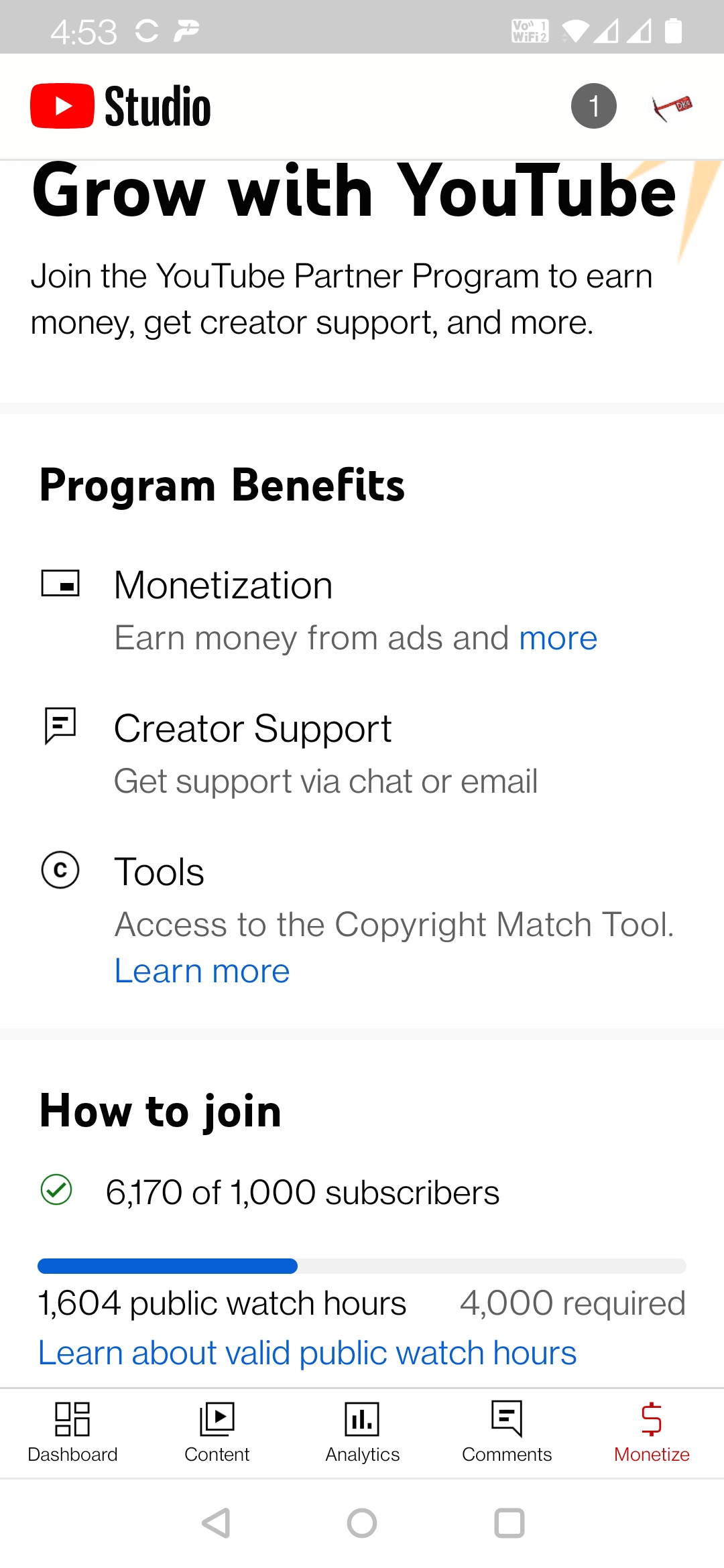Tap the watch hours progress bar
Screen dimensions: 724x1568
[x=362, y=1266]
